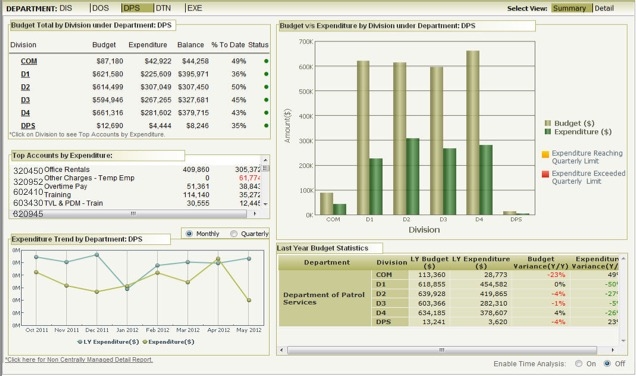
Task: Click the green status dot for D2
Action: [x=266, y=87]
